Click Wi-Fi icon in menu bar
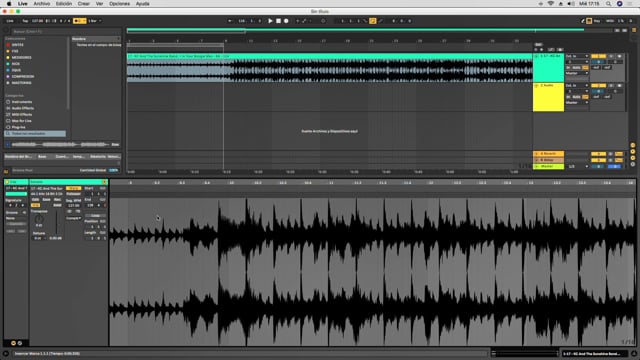This screenshot has width=640, height=360. coord(551,4)
